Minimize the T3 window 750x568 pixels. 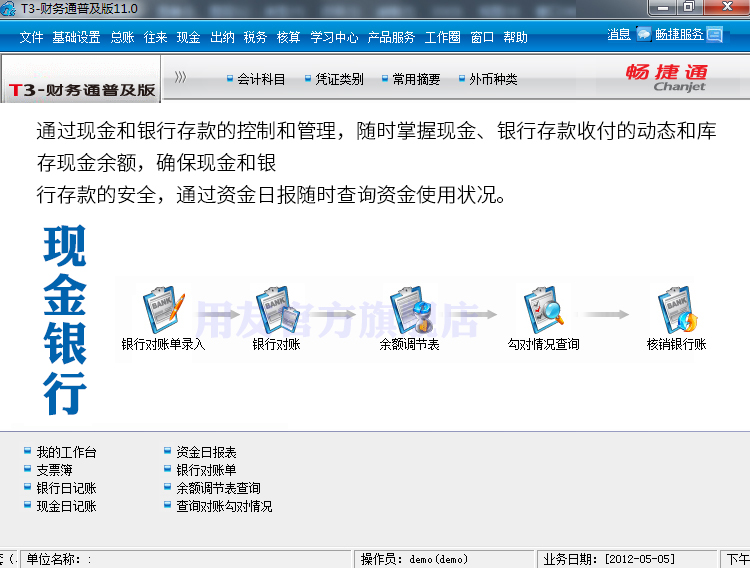[662, 7]
